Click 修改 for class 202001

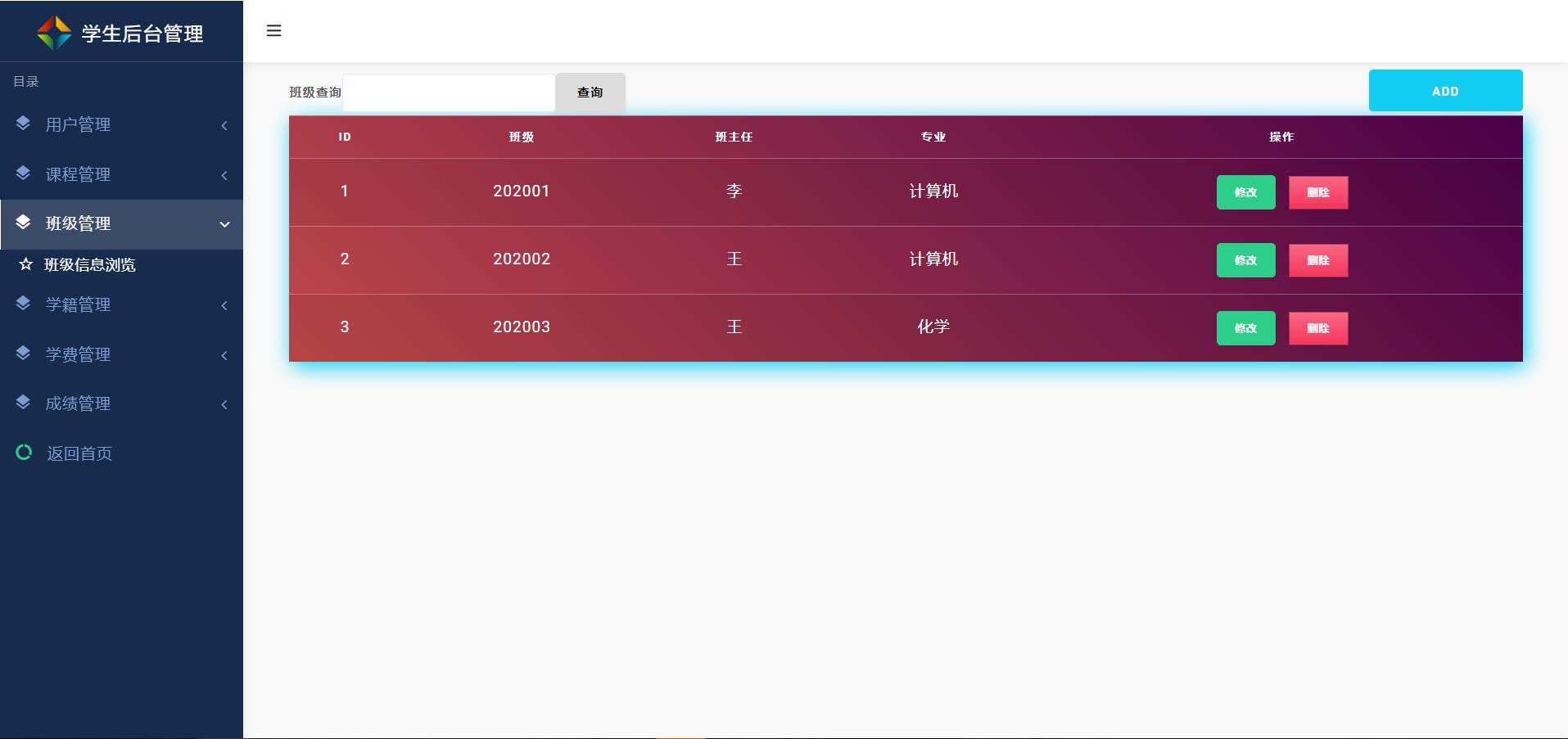pyautogui.click(x=1245, y=192)
